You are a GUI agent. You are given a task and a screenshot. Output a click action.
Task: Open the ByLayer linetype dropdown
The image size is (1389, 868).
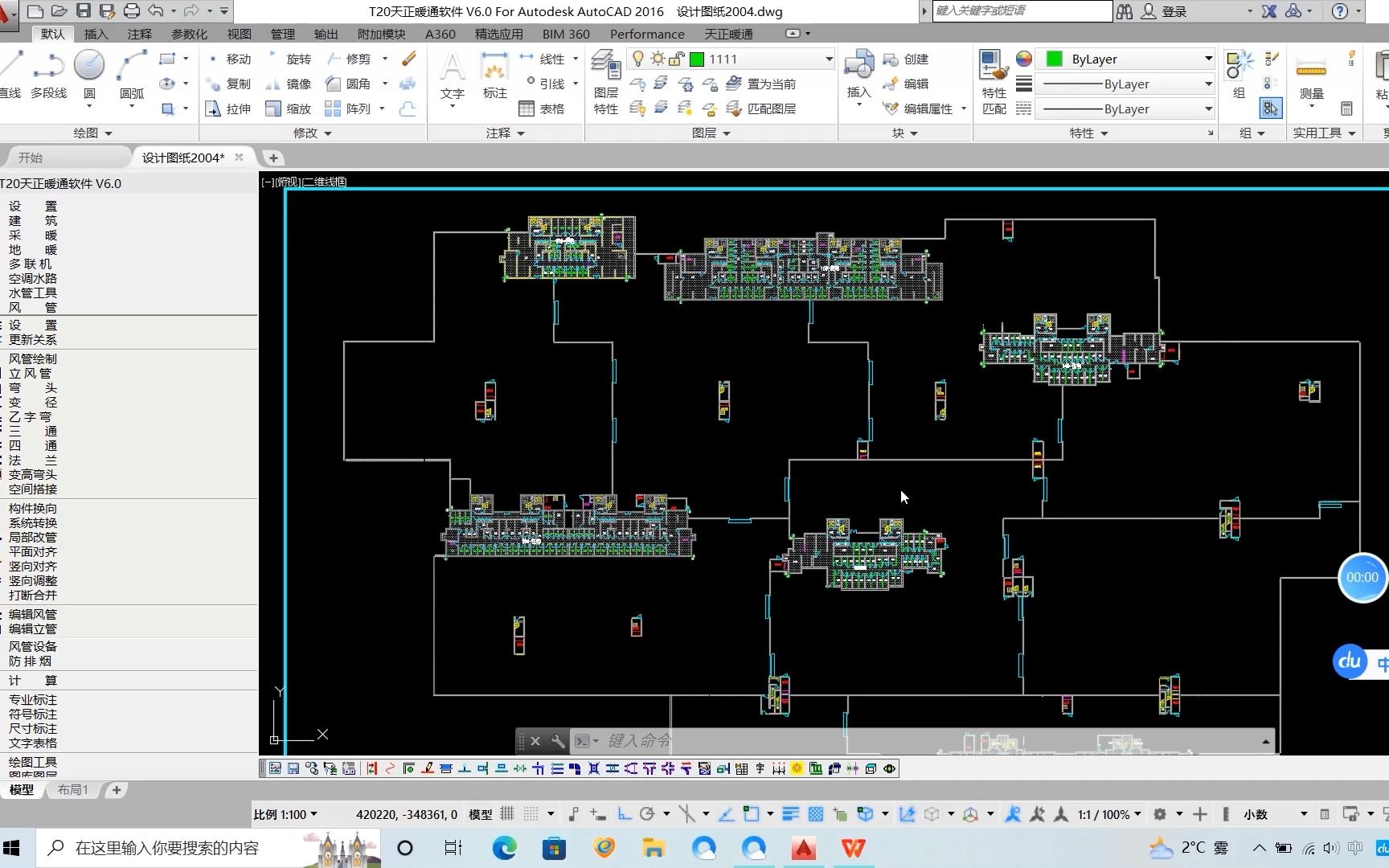pyautogui.click(x=1207, y=108)
